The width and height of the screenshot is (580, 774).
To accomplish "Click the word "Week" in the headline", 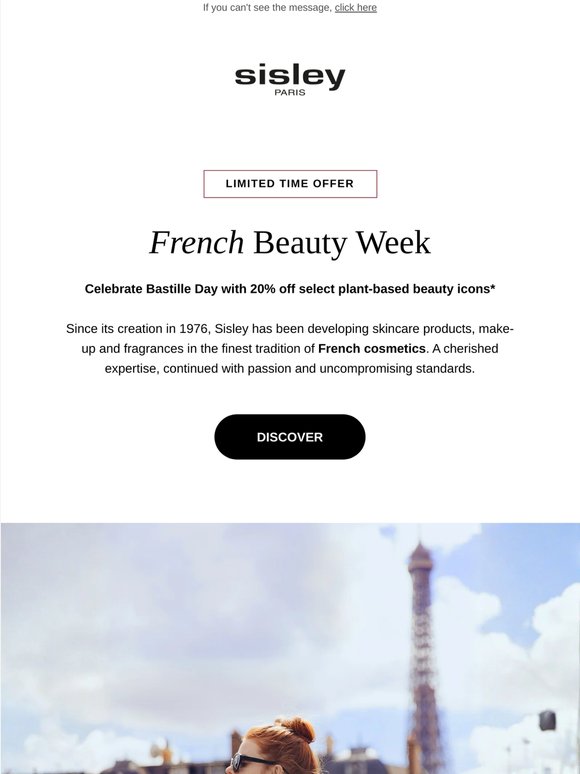I will tap(393, 242).
